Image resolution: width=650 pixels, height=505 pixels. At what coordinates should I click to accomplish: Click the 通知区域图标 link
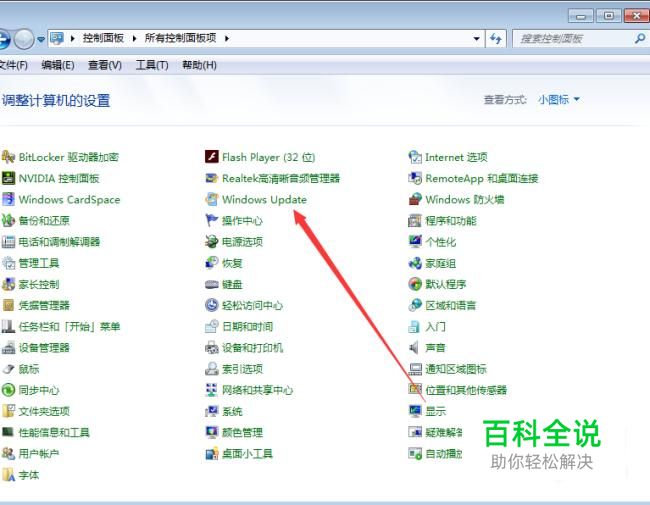pos(456,369)
